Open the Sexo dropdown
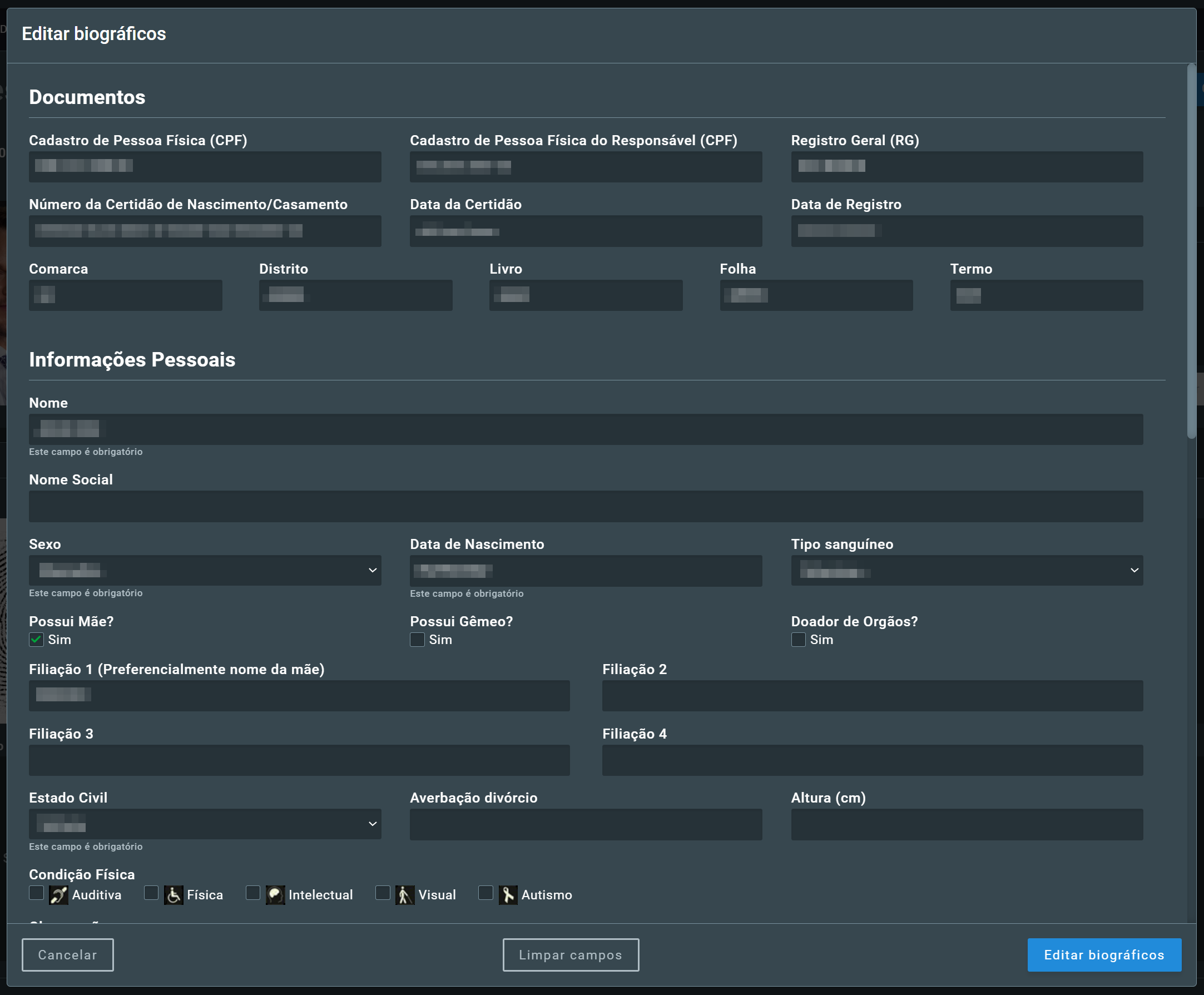Viewport: 1204px width, 995px height. (205, 570)
